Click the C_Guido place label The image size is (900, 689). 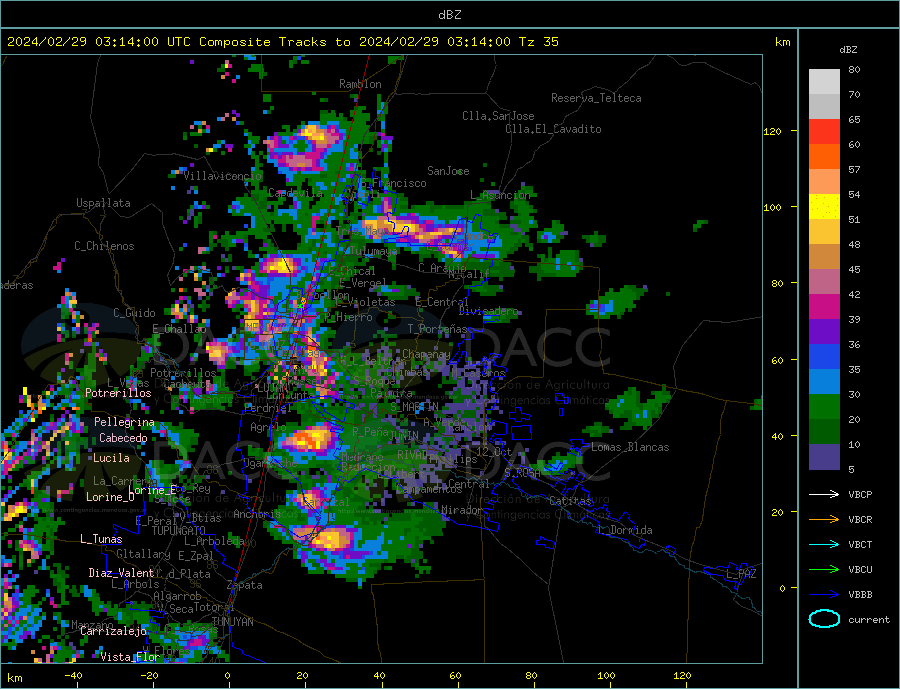pyautogui.click(x=134, y=313)
